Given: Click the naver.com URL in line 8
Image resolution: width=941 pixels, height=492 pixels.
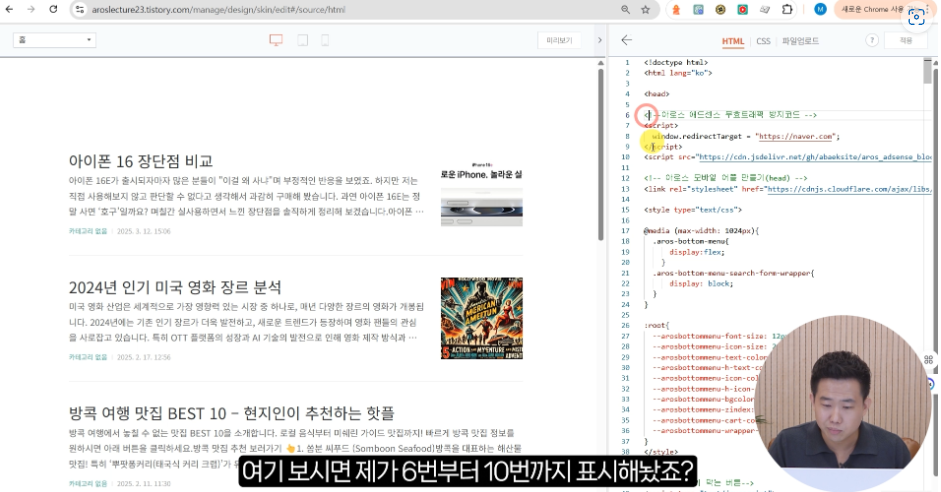Looking at the screenshot, I should coord(796,136).
